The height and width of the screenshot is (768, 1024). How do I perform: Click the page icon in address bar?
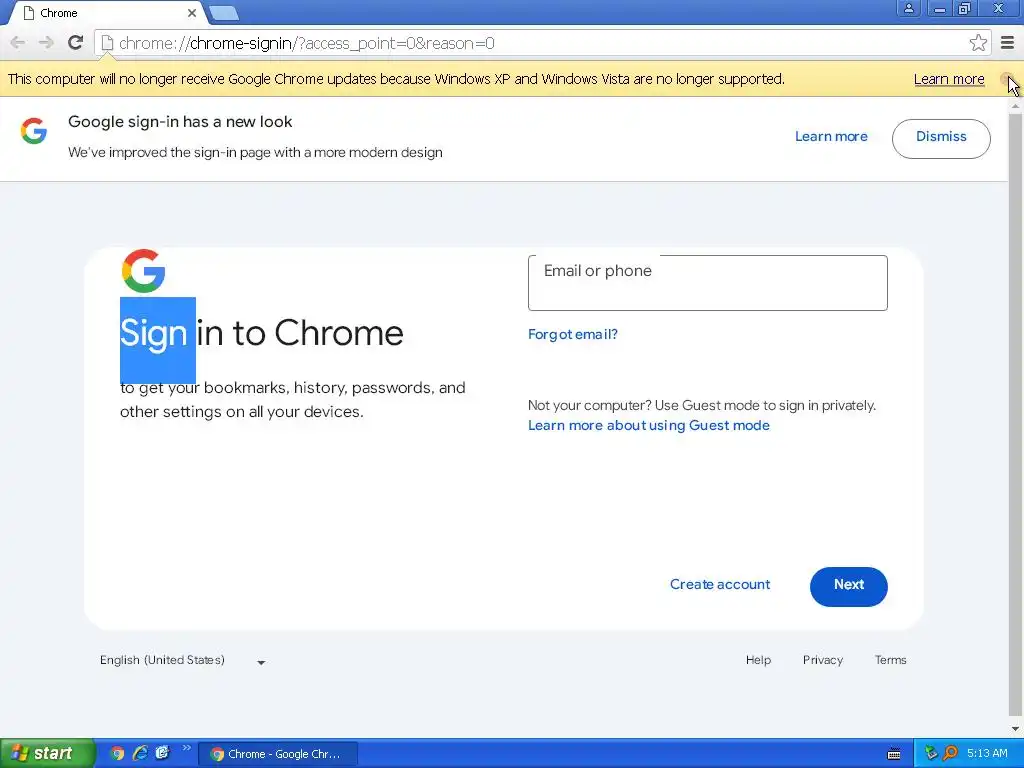point(107,43)
